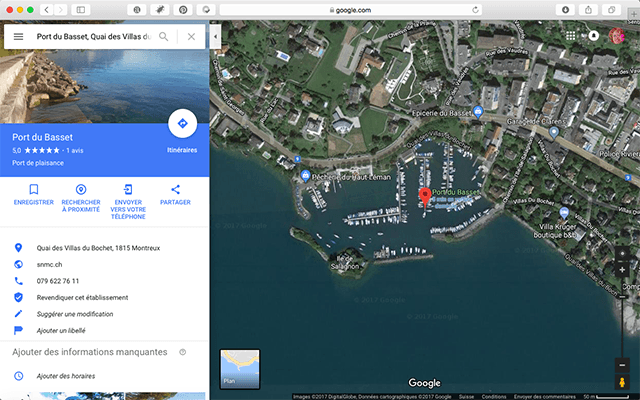Click the search magnifier icon
The width and height of the screenshot is (640, 400).
pos(164,37)
